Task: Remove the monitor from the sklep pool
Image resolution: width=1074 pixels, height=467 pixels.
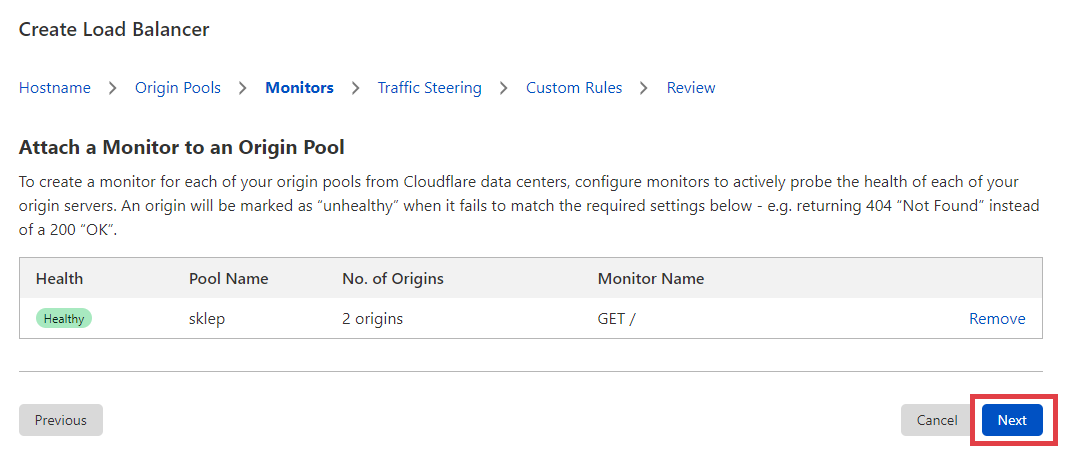Action: pyautogui.click(x=997, y=319)
